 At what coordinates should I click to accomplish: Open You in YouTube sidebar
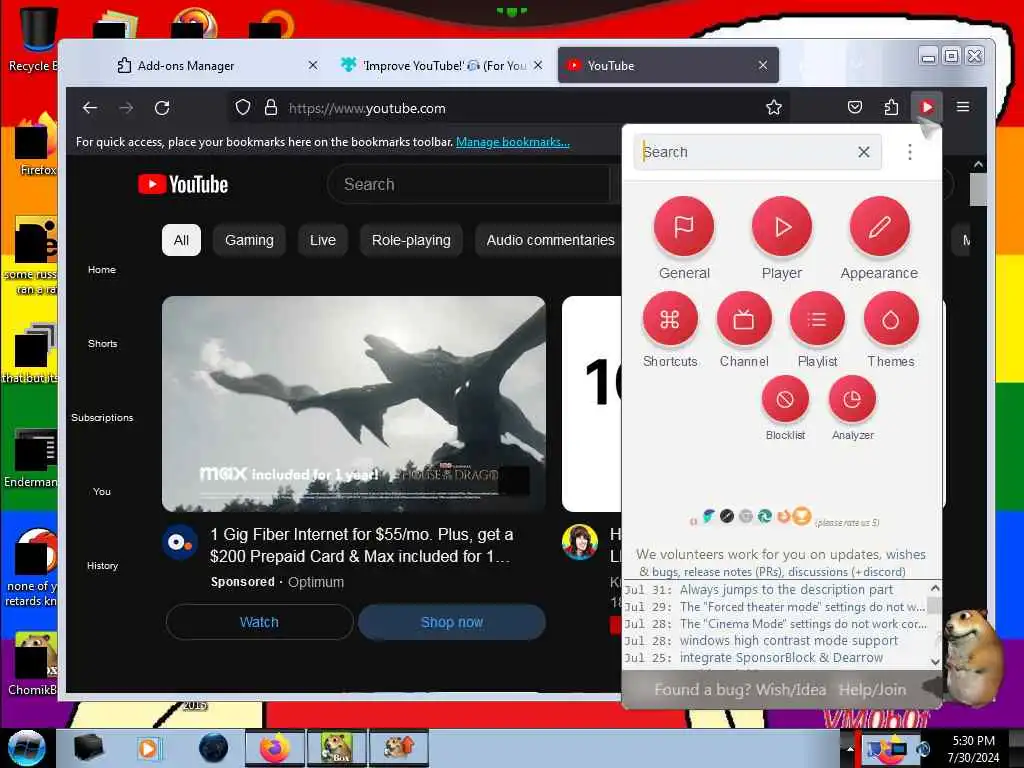(x=102, y=491)
